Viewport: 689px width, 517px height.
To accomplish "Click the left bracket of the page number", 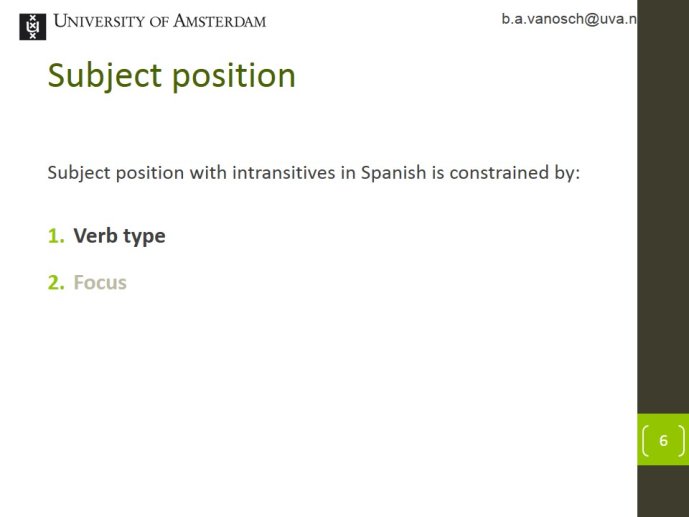I will [x=645, y=440].
